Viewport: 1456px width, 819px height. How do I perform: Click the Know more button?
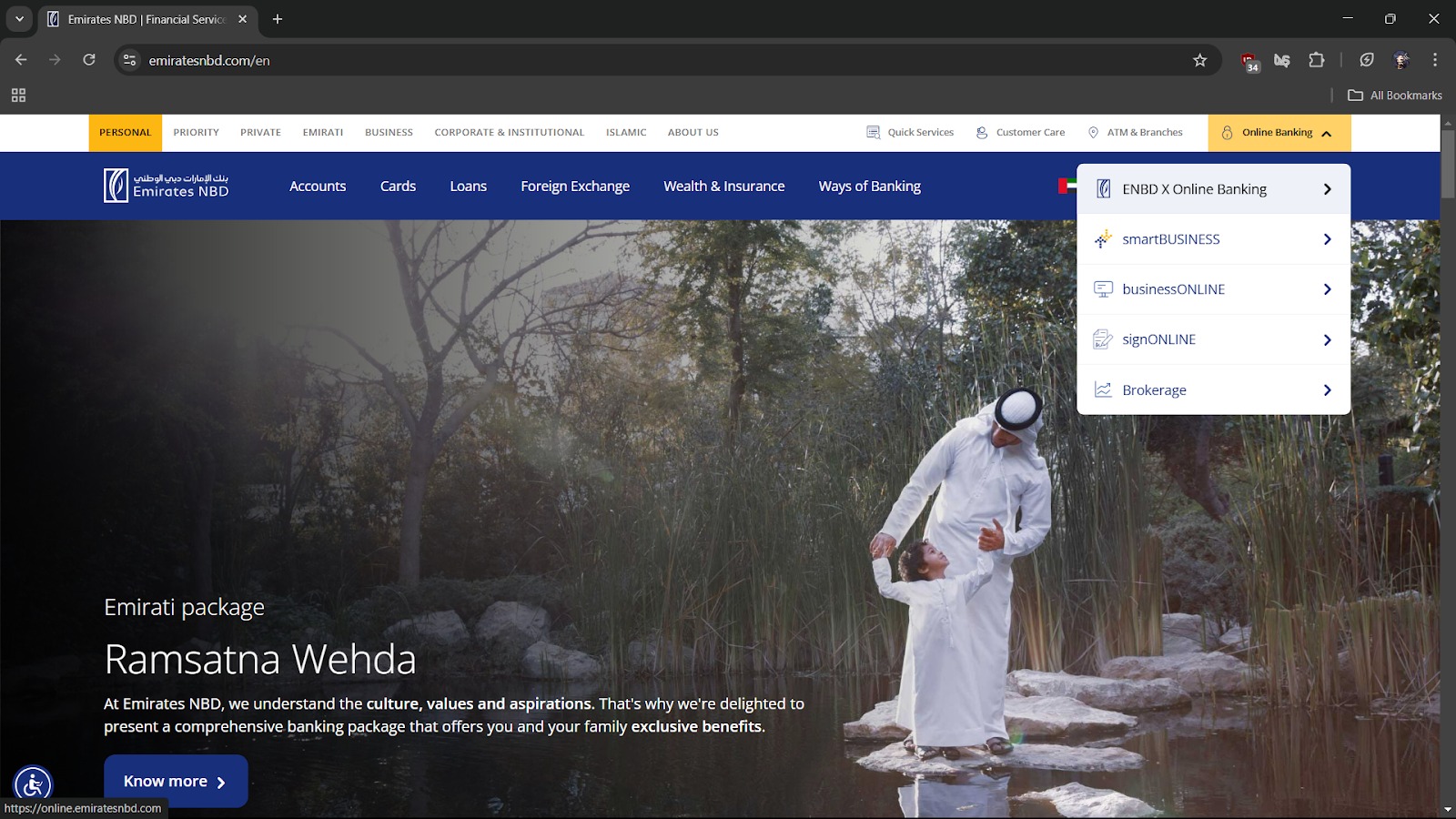pos(176,781)
